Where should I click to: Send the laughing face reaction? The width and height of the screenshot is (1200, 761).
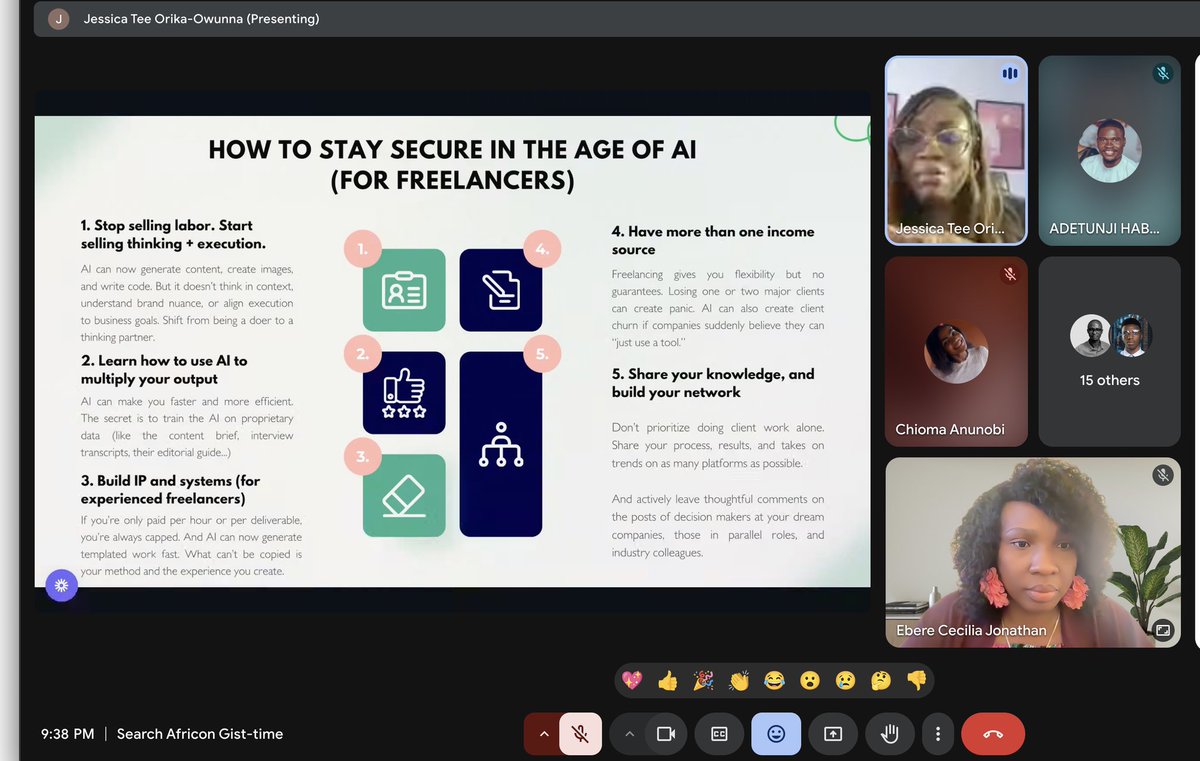coord(775,681)
